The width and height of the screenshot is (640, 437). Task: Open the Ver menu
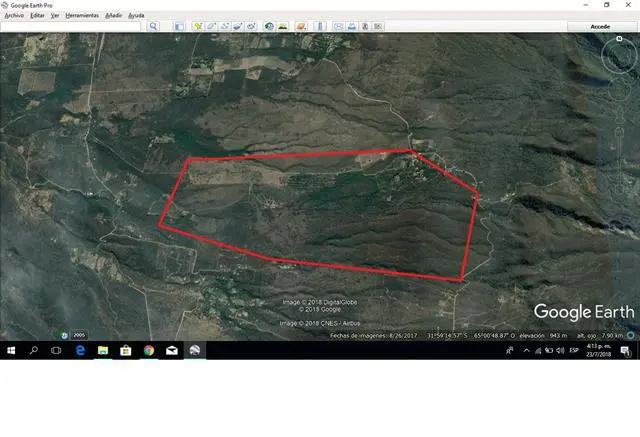[55, 16]
